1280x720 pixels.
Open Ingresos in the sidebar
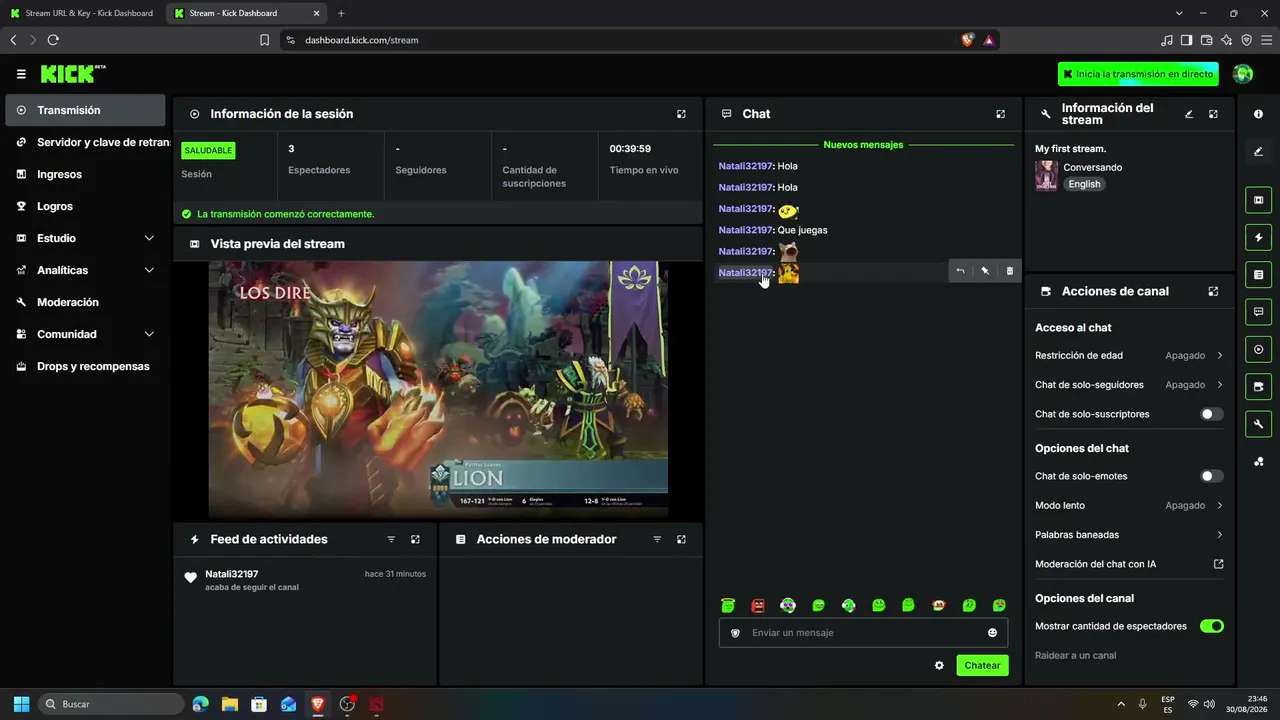point(85,174)
